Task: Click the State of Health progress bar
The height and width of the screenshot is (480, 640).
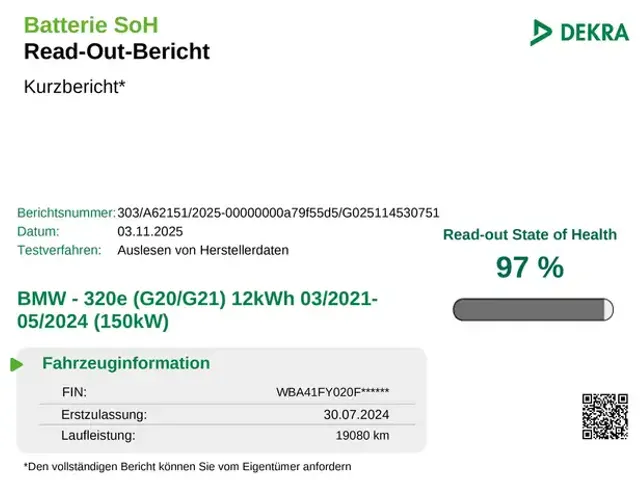Action: pos(533,310)
